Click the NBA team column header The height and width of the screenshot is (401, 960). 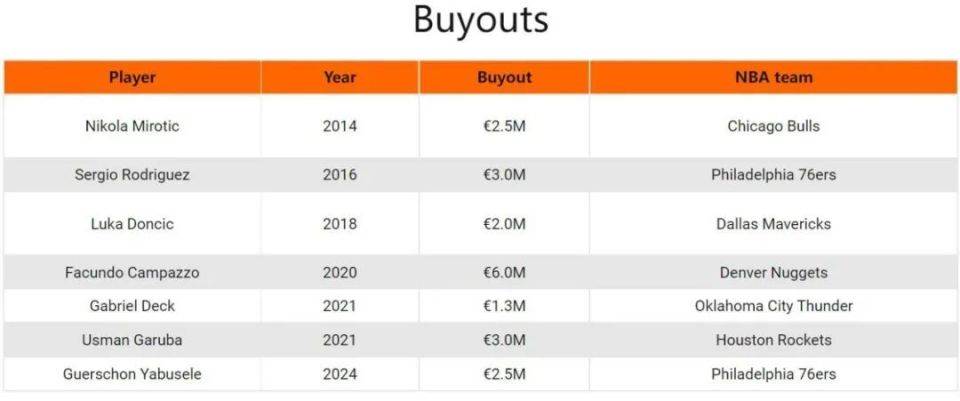pyautogui.click(x=773, y=77)
